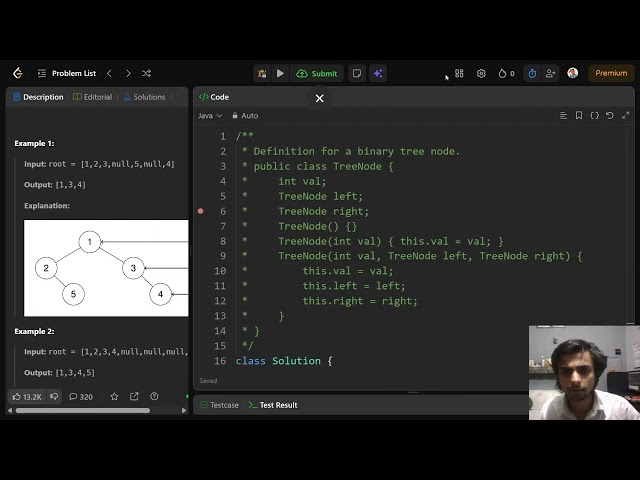This screenshot has height=480, width=640.
Task: Click the 'Example 2:' heading
Action: (34, 331)
